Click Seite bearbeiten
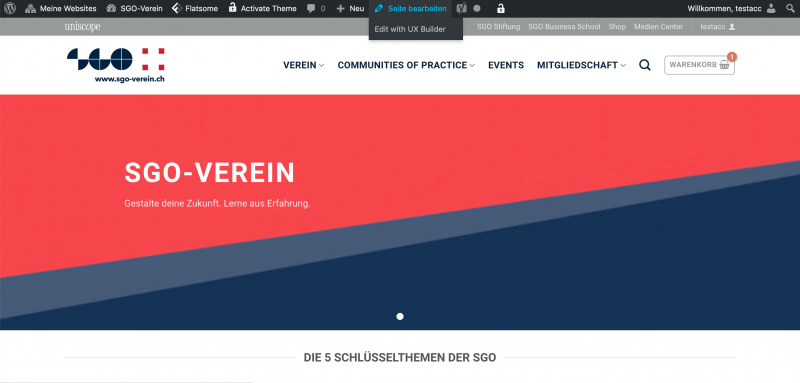Viewport: 800px width, 383px height. (x=411, y=8)
